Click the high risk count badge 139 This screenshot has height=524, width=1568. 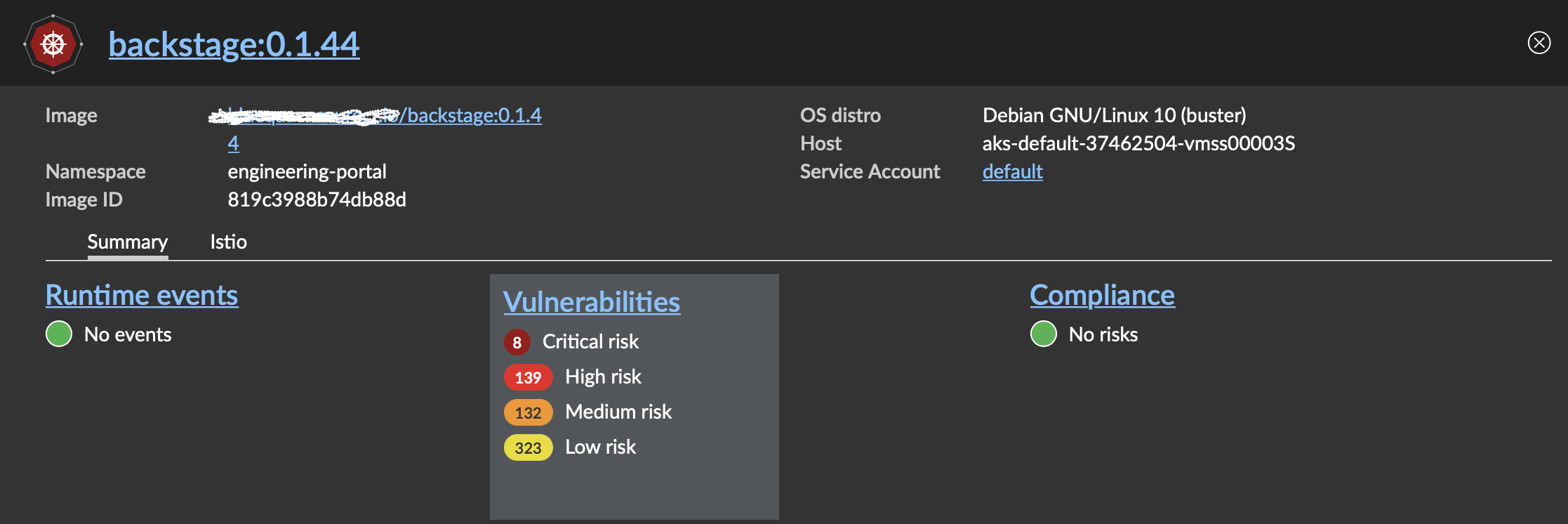pos(528,377)
